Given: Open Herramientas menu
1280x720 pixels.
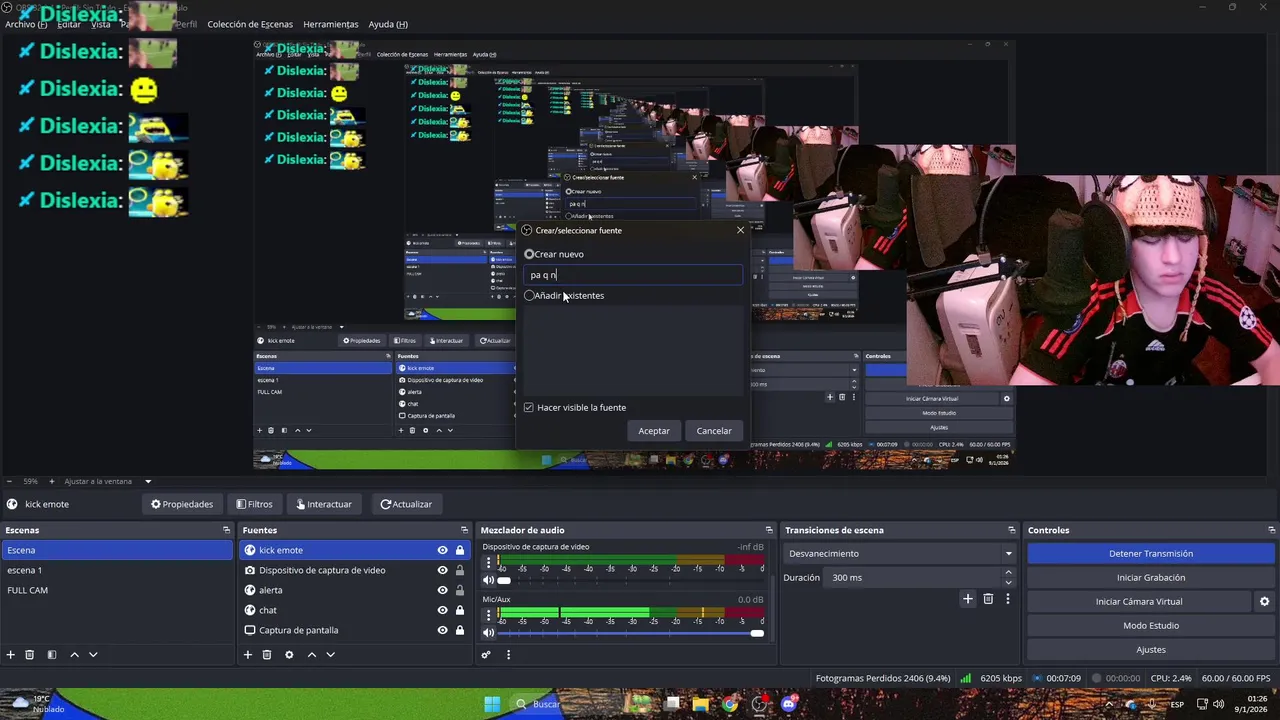Looking at the screenshot, I should pyautogui.click(x=330, y=24).
